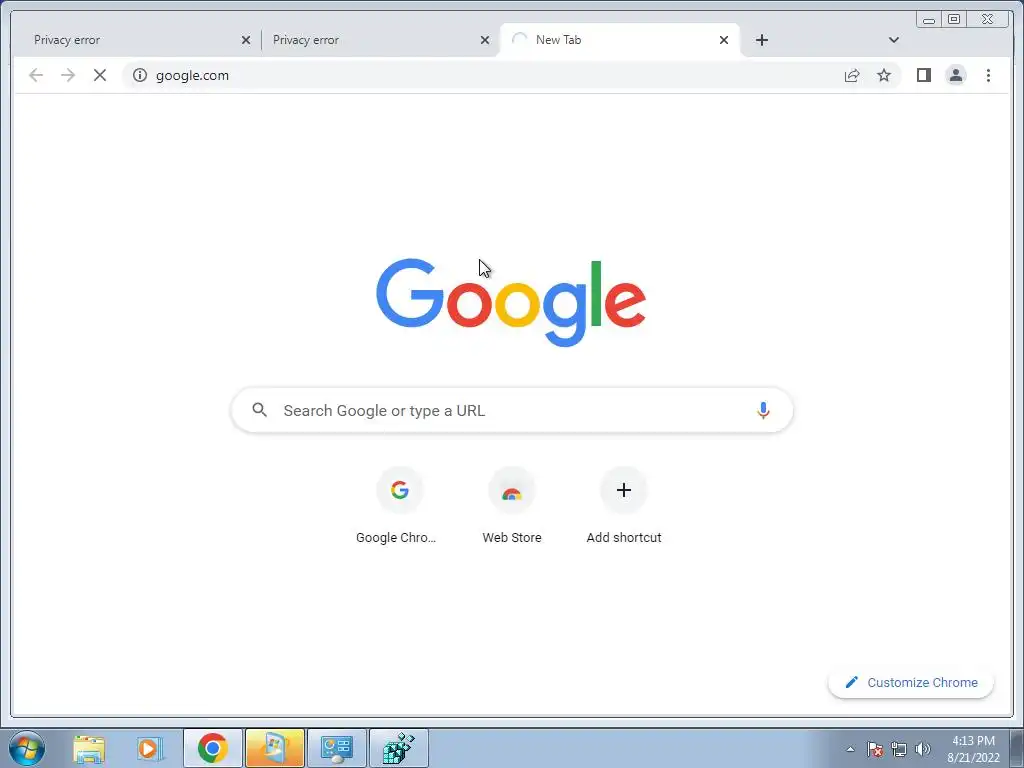Image resolution: width=1024 pixels, height=768 pixels.
Task: Open volume speaker tray icon
Action: tap(923, 749)
